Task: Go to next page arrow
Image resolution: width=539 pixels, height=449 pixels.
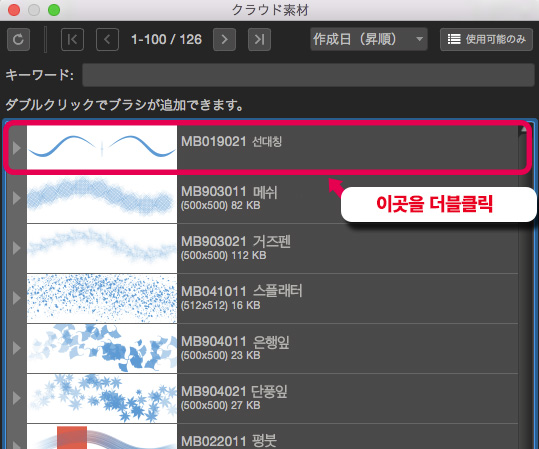Action: click(x=224, y=40)
